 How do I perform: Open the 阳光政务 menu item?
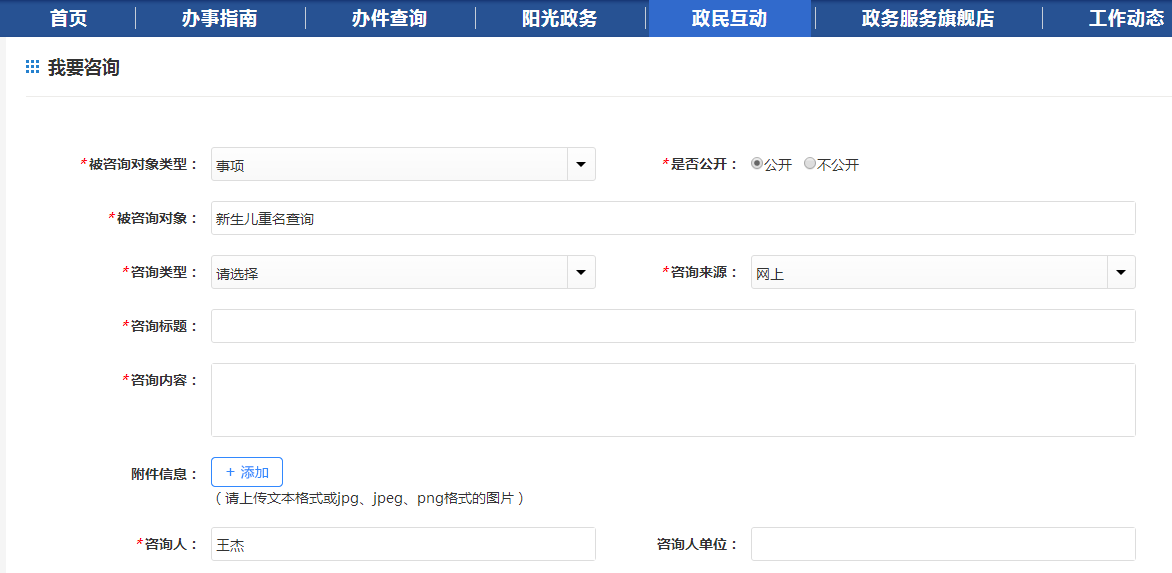[559, 18]
